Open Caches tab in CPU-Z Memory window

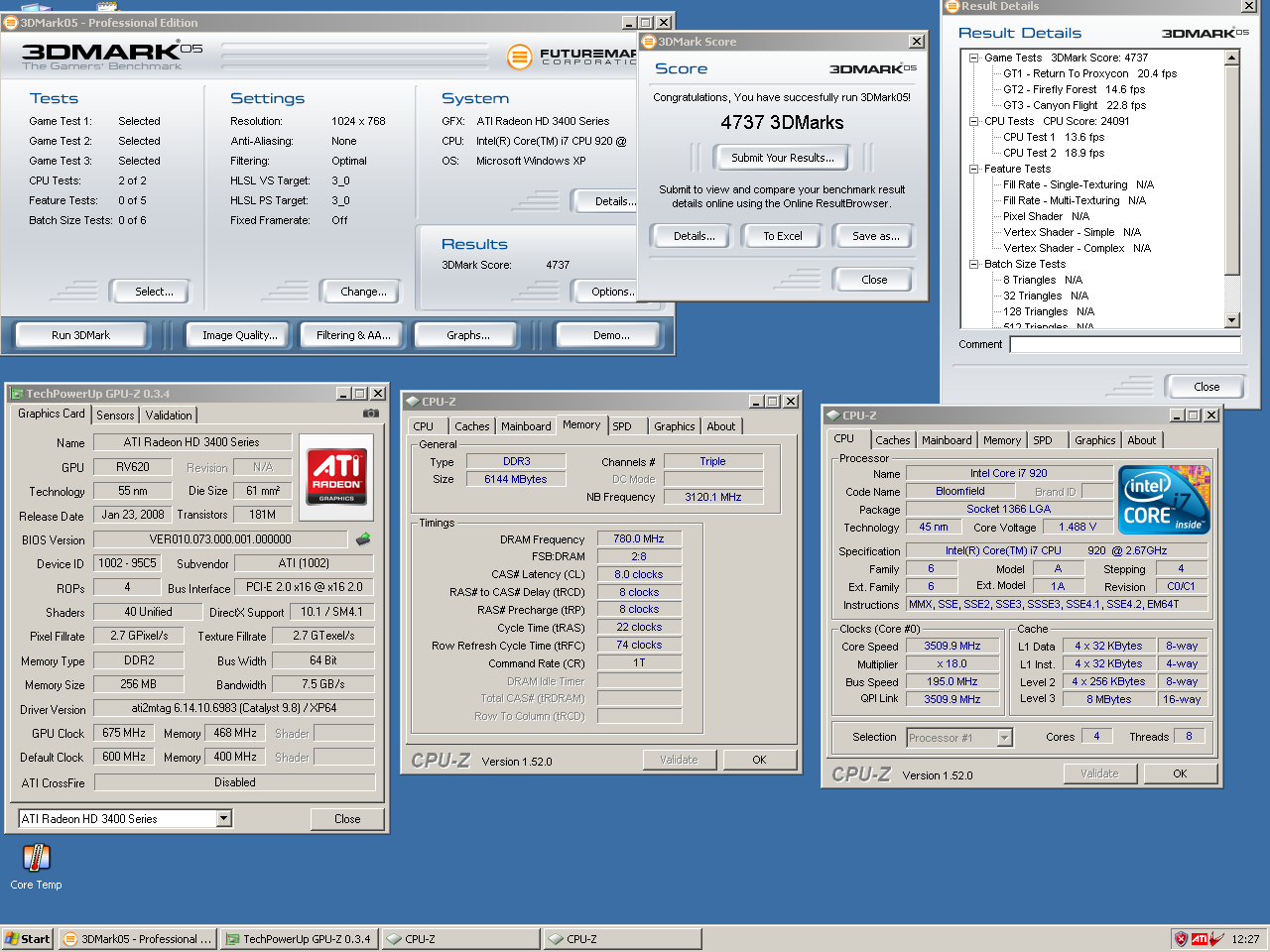tap(472, 426)
